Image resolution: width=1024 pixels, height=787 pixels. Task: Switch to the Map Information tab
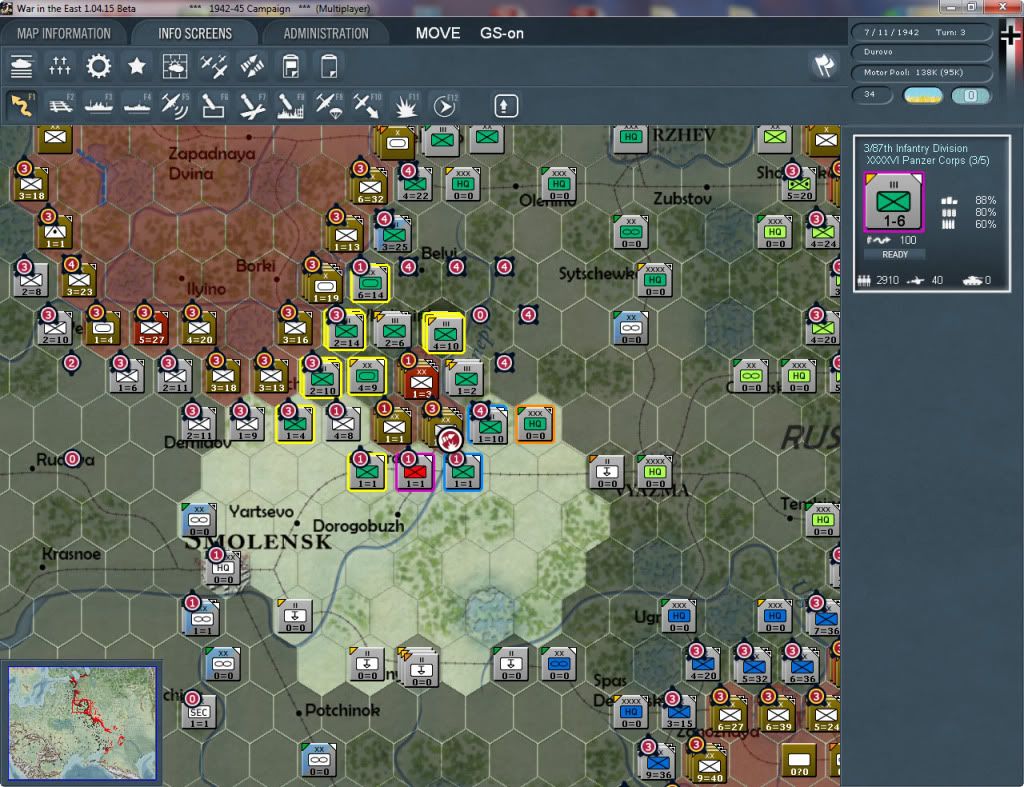pos(64,33)
